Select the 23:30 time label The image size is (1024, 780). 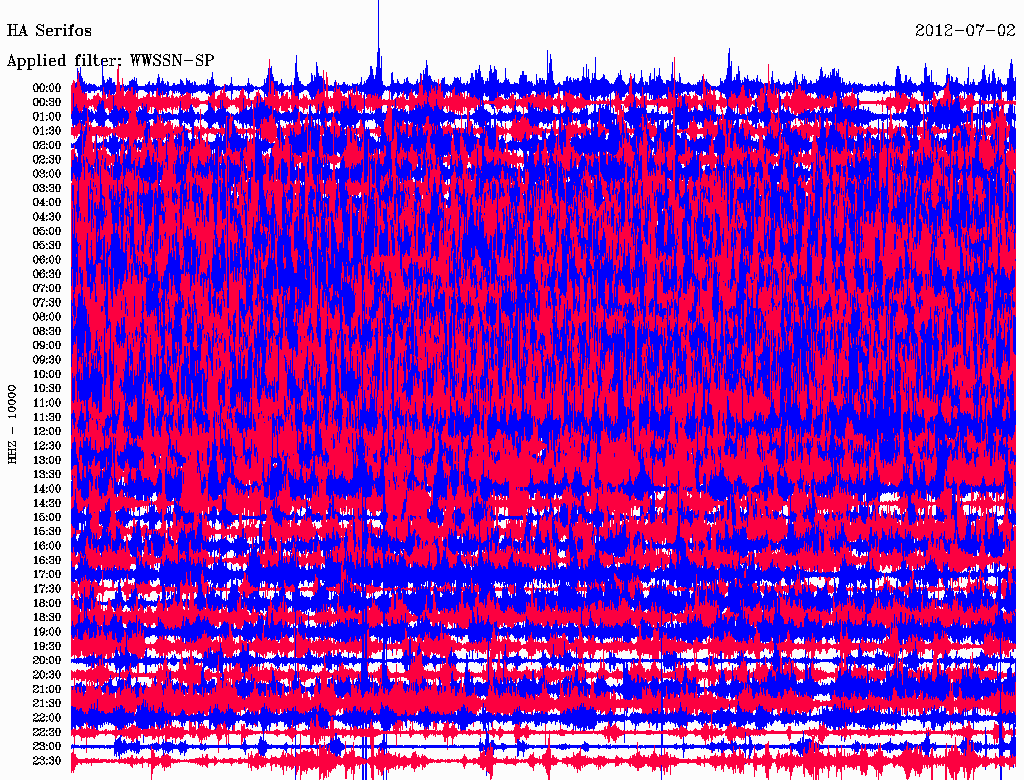pyautogui.click(x=47, y=761)
